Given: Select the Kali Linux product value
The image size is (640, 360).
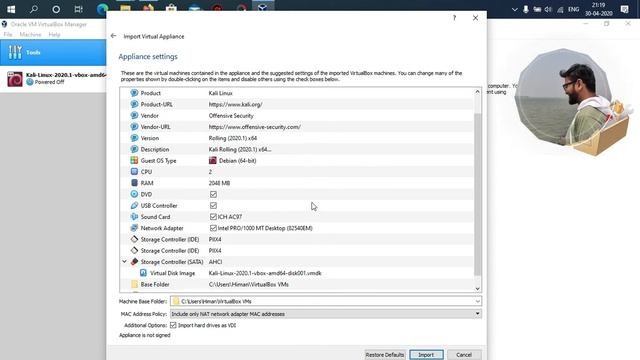Looking at the screenshot, I should tap(220, 93).
